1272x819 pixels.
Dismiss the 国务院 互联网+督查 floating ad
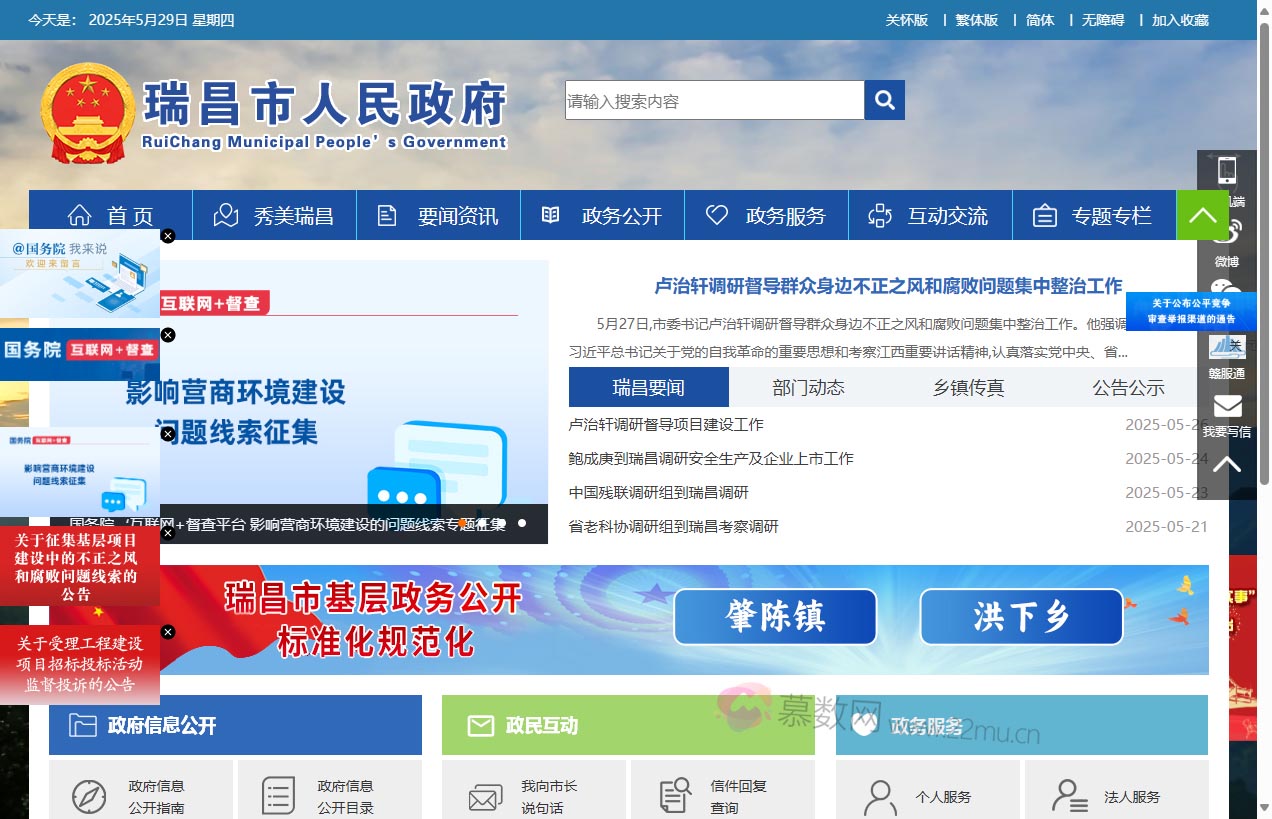click(168, 335)
